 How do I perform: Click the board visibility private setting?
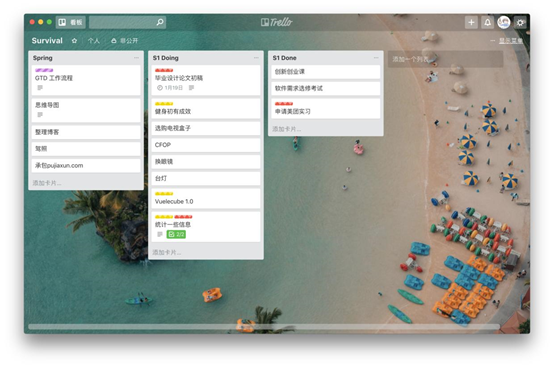124,41
